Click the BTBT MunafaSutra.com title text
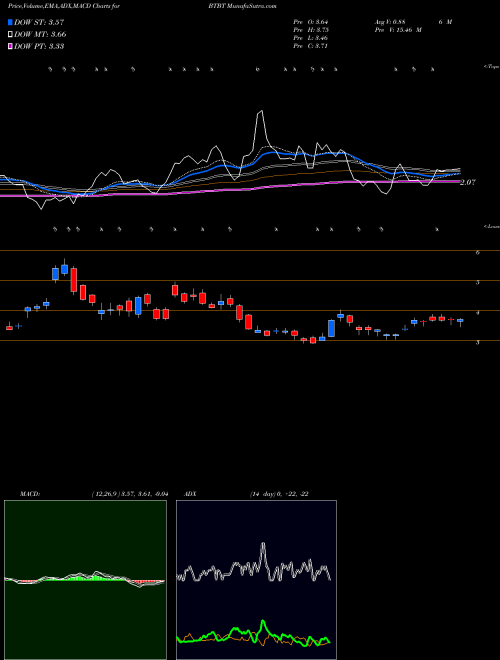This screenshot has width=500, height=660. click(242, 7)
